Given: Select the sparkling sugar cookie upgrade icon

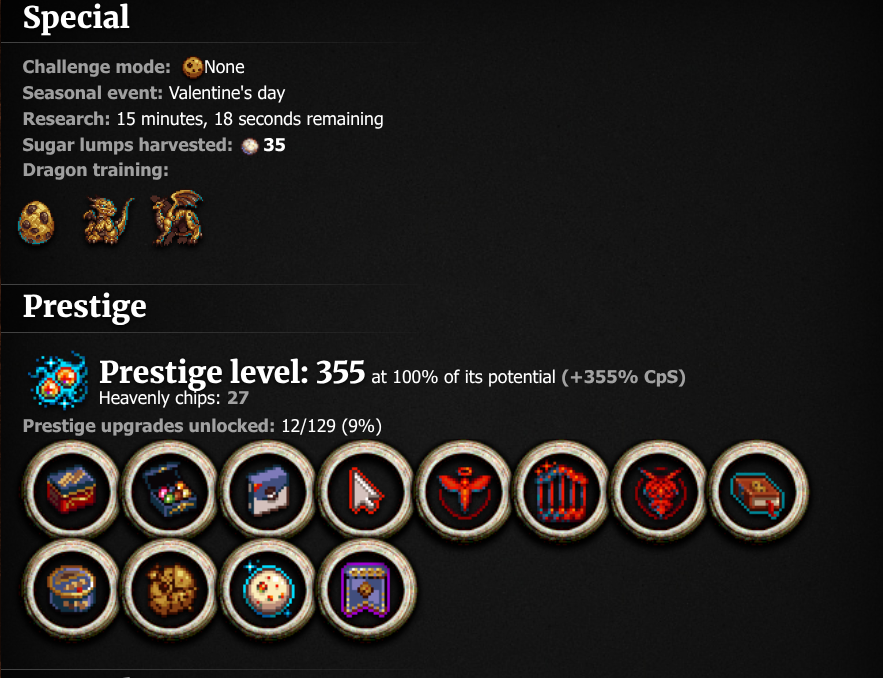Looking at the screenshot, I should tap(267, 588).
